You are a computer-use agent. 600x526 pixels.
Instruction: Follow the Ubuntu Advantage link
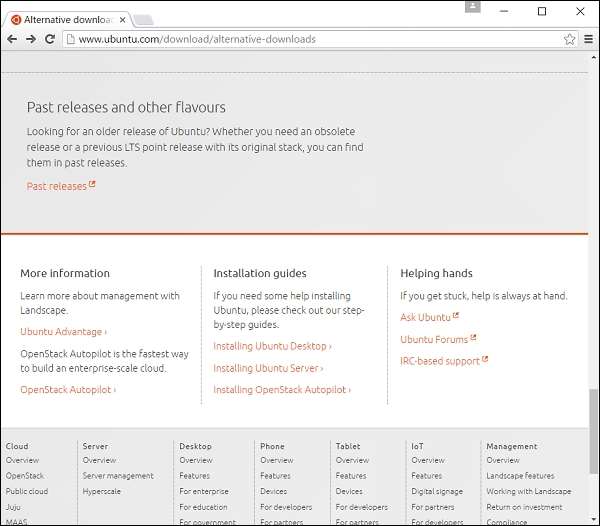tap(63, 332)
